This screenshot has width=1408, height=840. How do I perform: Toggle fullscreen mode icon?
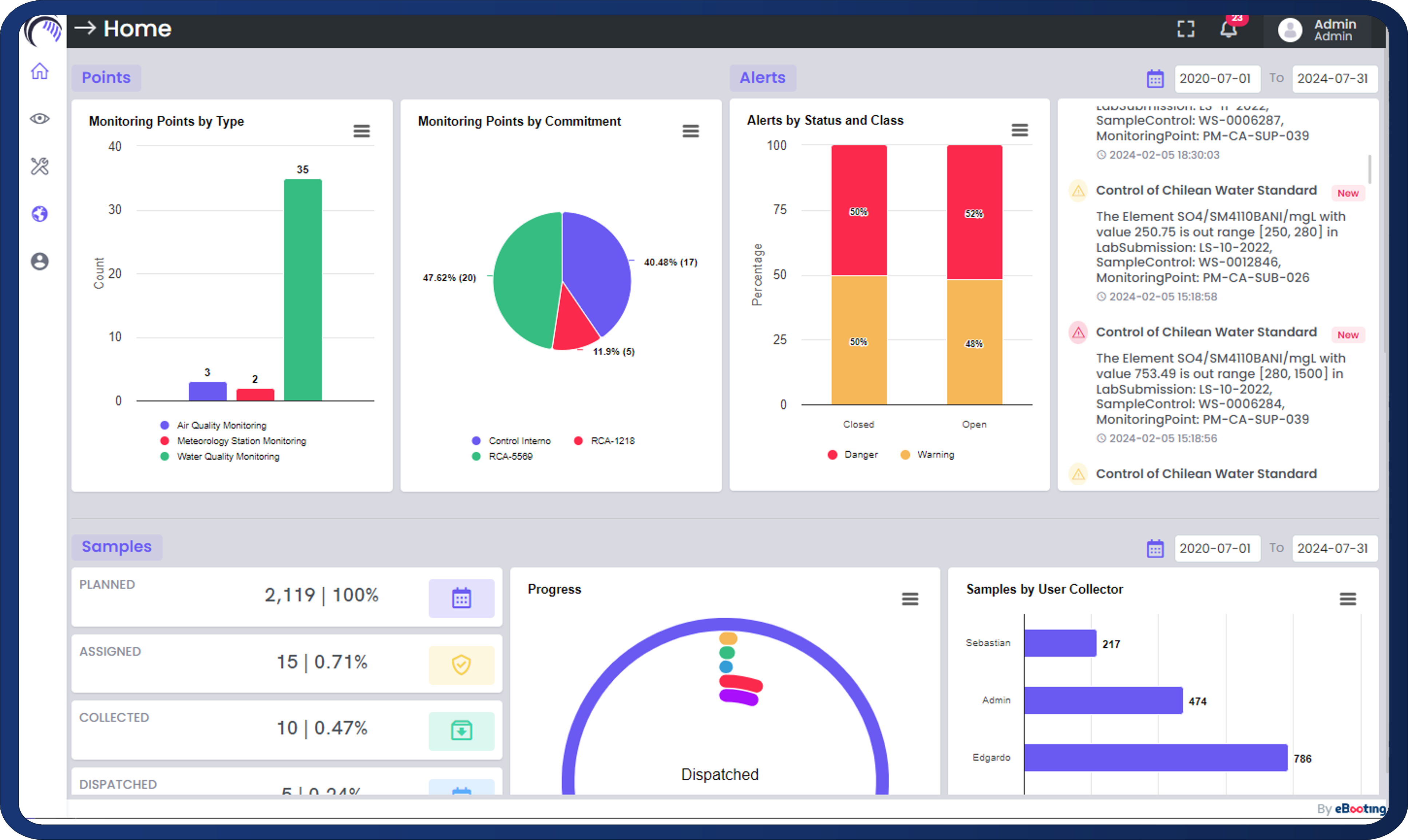1186,29
